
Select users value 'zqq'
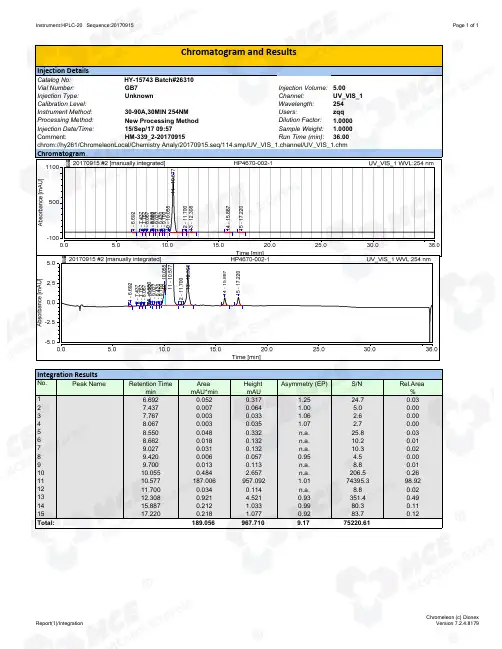338,112
